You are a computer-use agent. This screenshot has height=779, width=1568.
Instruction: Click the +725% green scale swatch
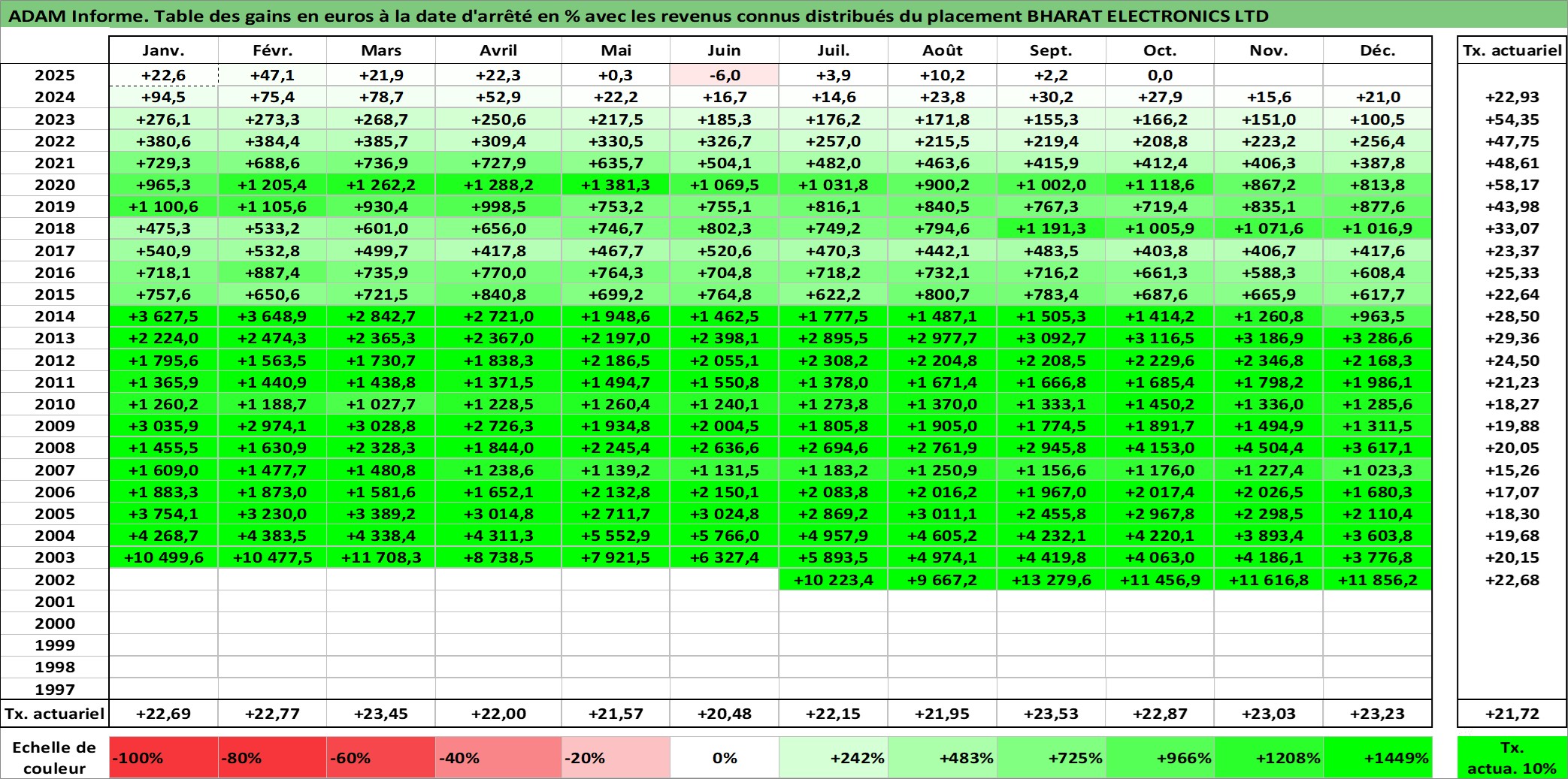(1052, 757)
